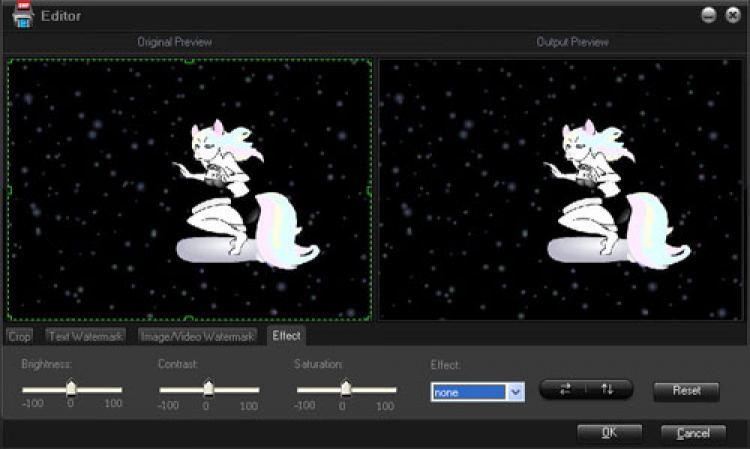Click the Reset button
The image size is (750, 449).
(686, 391)
